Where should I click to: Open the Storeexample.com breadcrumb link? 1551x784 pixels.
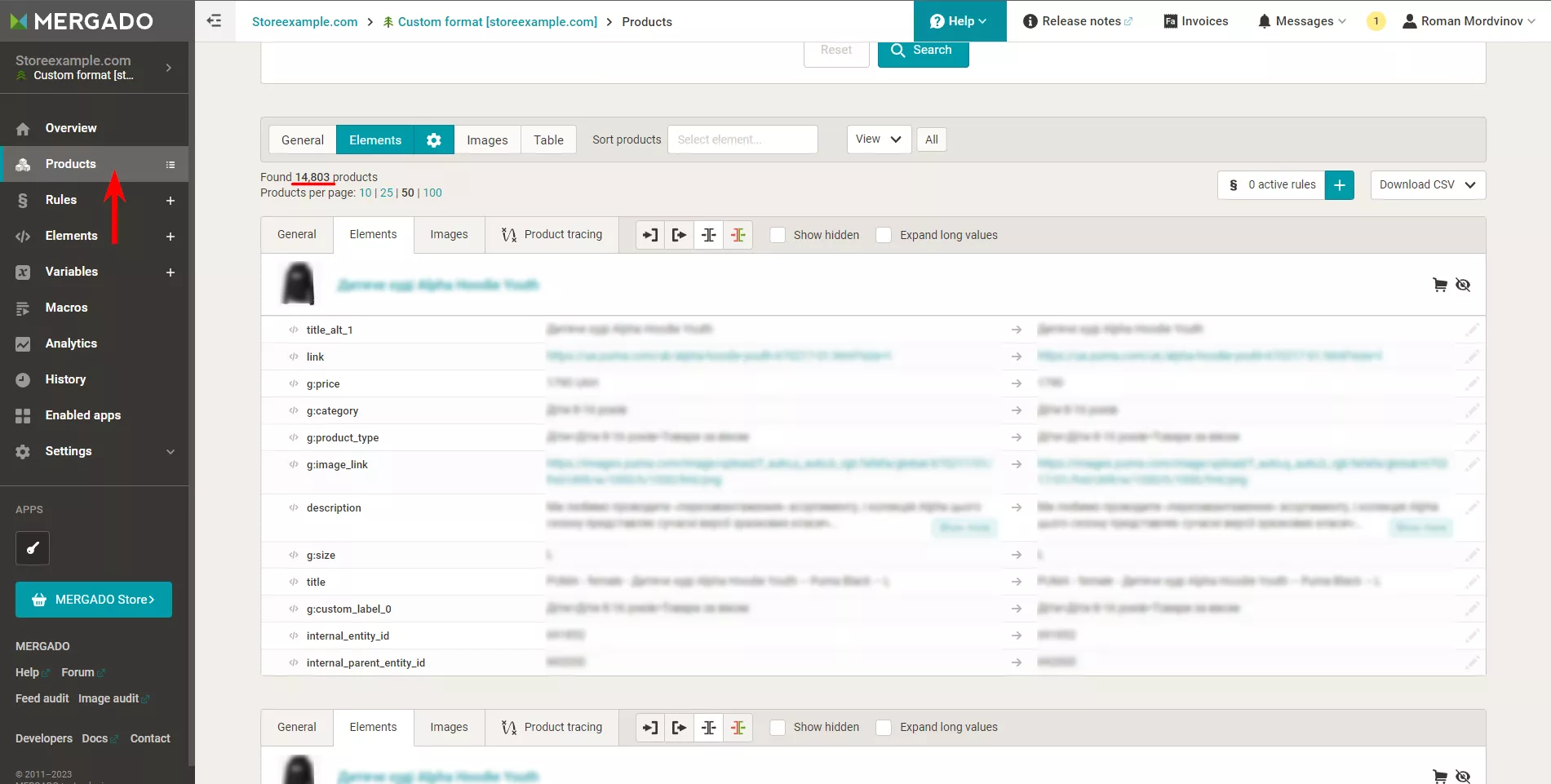[x=304, y=22]
